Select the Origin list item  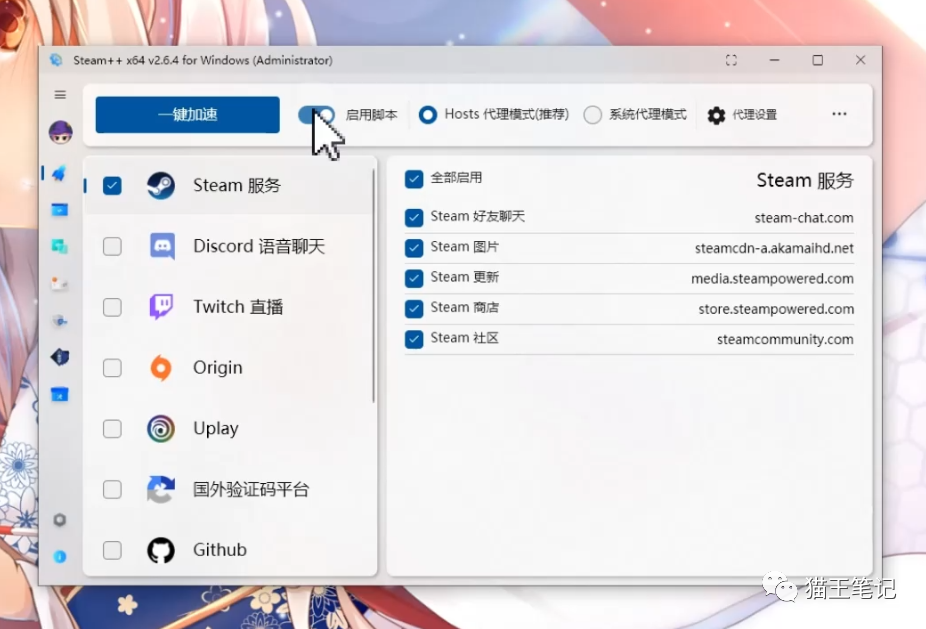pyautogui.click(x=229, y=368)
